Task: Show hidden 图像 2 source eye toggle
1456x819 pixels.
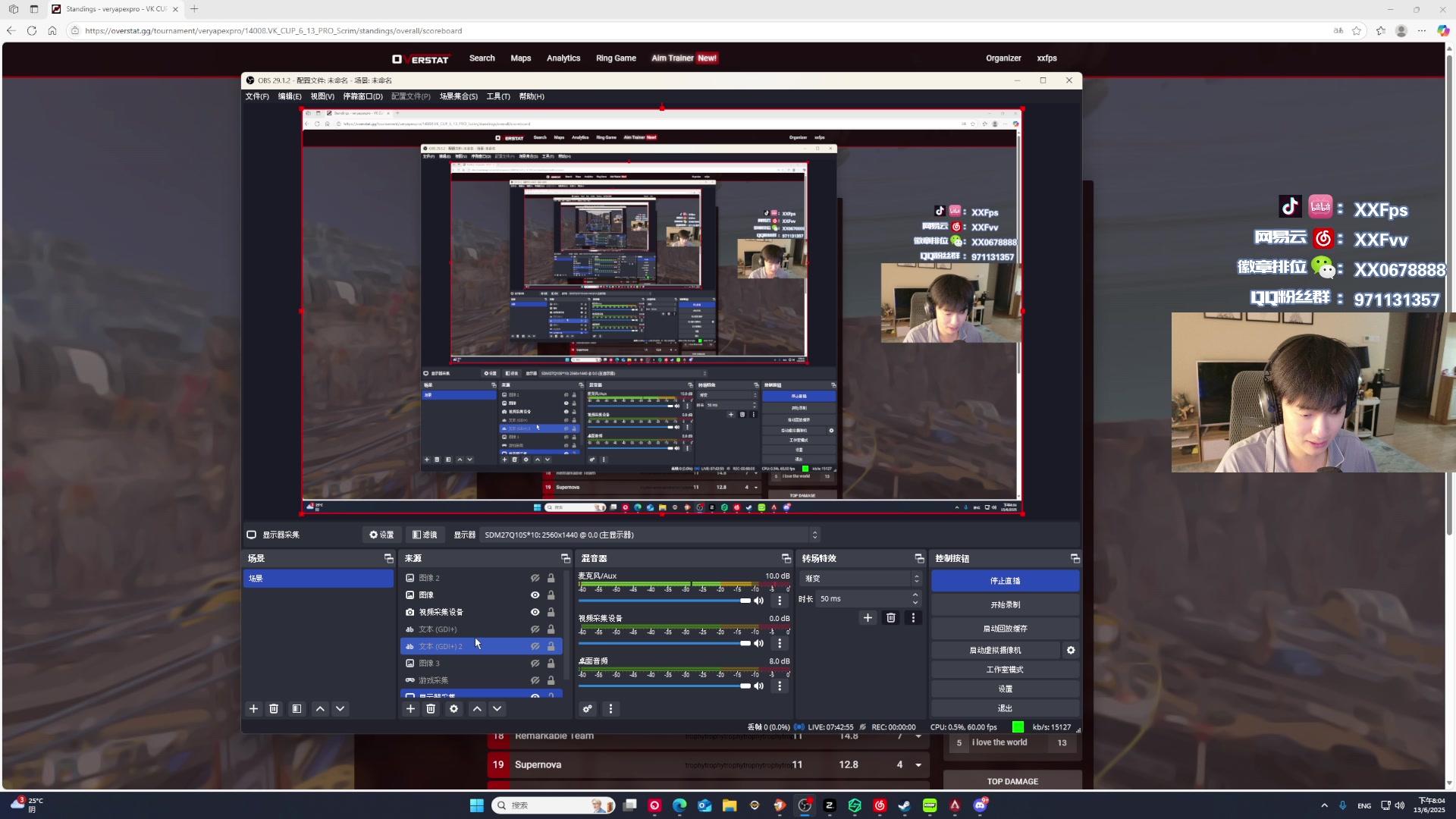Action: coord(535,578)
